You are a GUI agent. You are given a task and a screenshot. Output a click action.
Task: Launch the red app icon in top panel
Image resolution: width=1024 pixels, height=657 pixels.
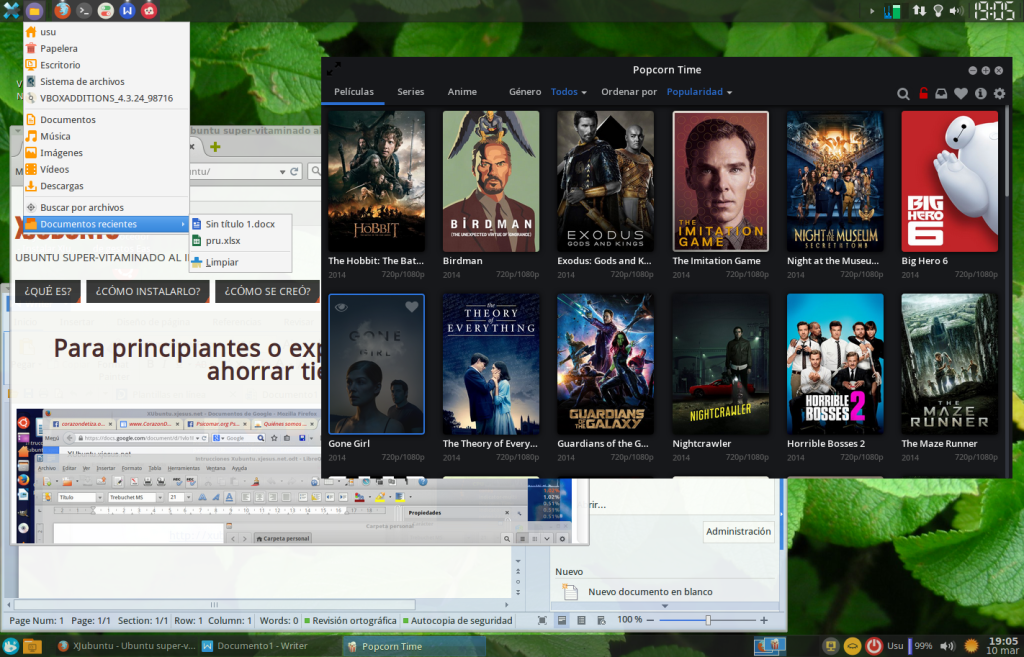pyautogui.click(x=149, y=10)
